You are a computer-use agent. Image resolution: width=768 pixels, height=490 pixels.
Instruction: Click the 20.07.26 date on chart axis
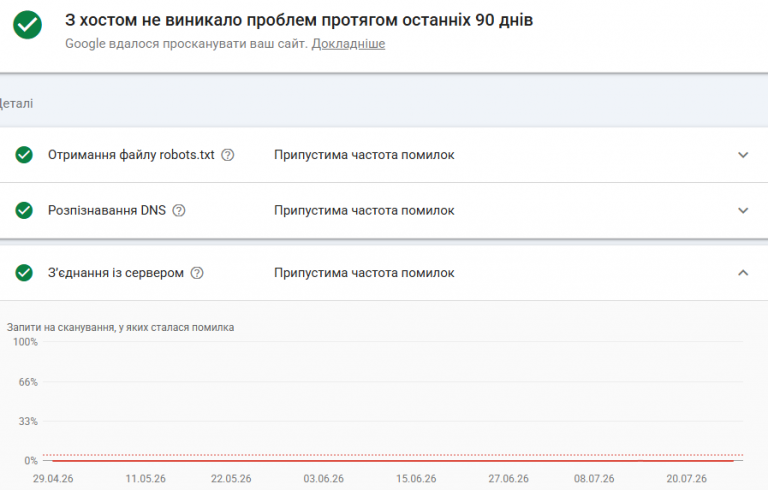point(686,479)
